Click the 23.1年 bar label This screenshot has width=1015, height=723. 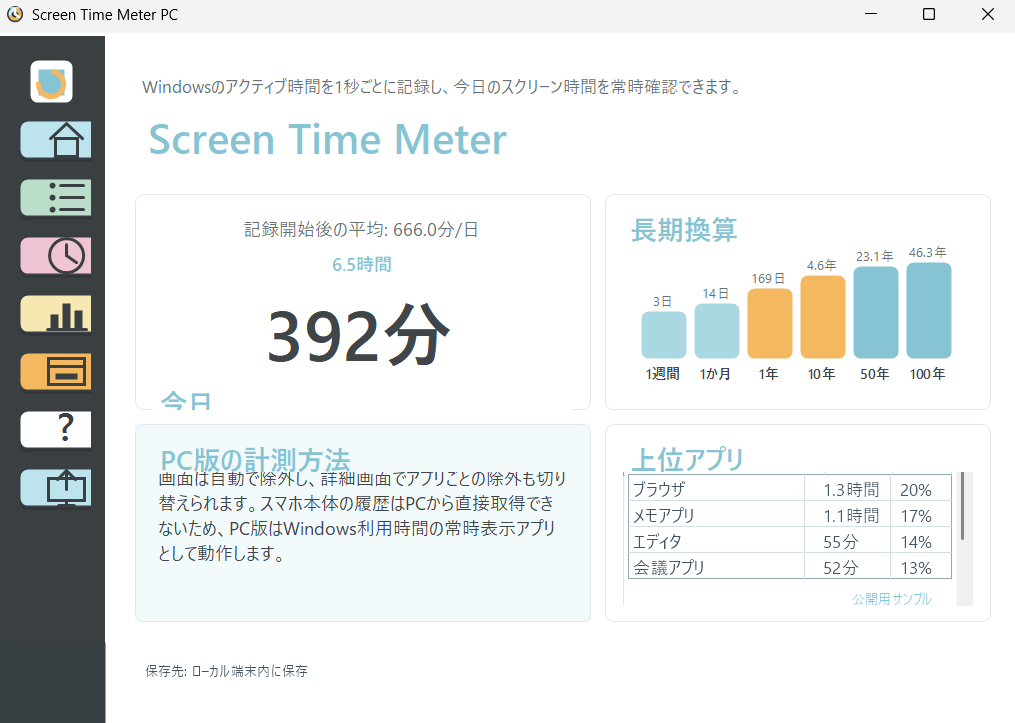[875, 256]
